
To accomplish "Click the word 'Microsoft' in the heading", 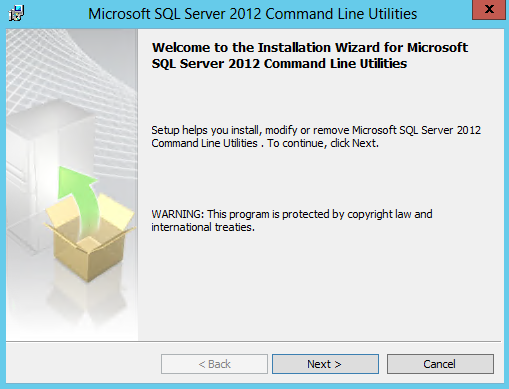I will point(437,48).
